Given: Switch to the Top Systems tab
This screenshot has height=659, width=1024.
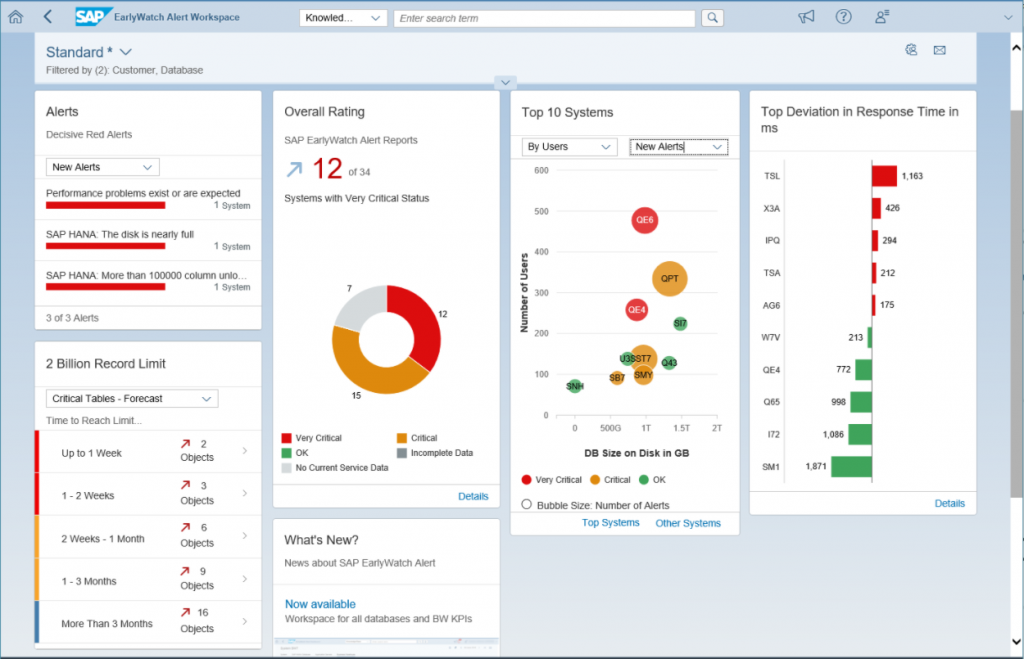Looking at the screenshot, I should click(x=610, y=523).
